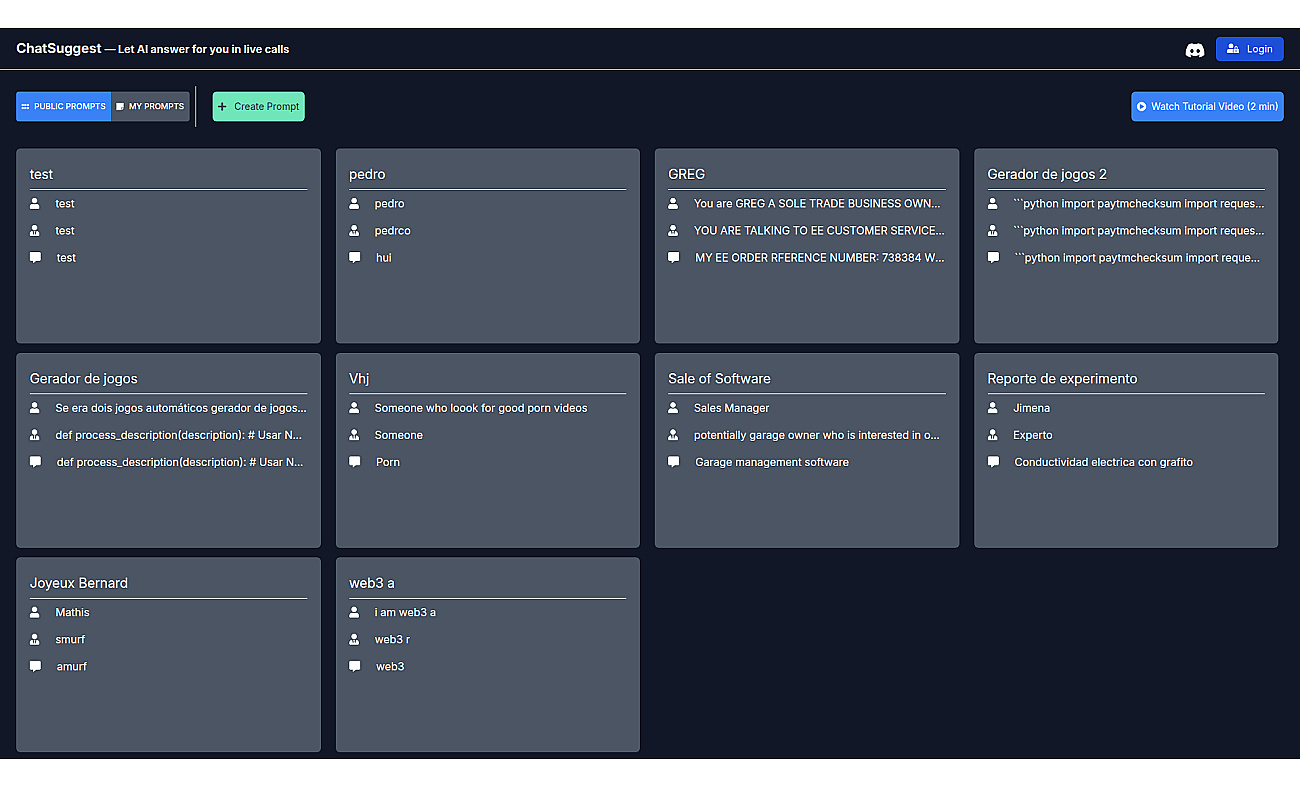
Task: Click chat bubble icon beside 'hui'
Action: pos(354,257)
